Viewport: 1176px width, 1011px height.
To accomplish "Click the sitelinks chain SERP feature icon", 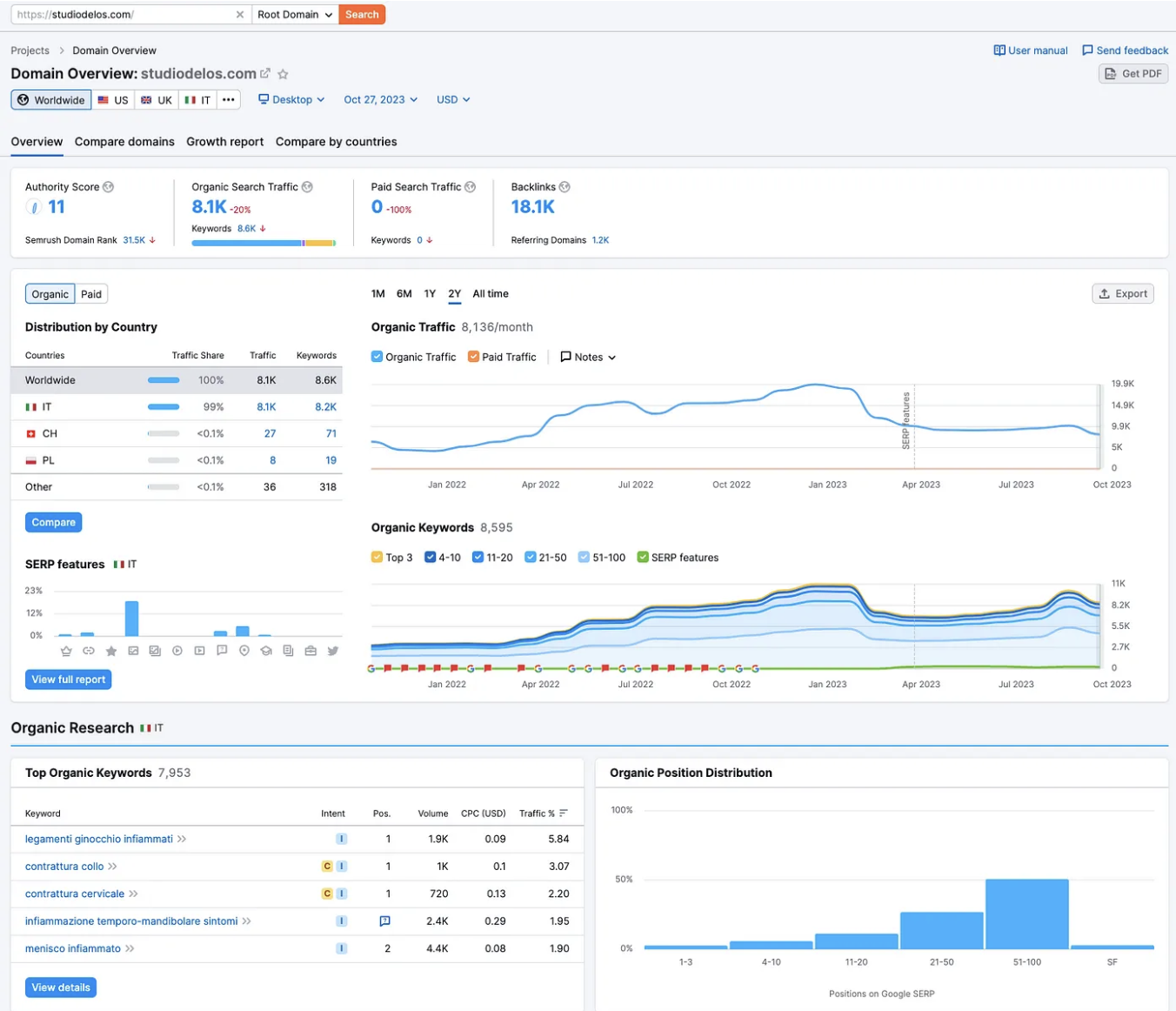I will pos(89,651).
